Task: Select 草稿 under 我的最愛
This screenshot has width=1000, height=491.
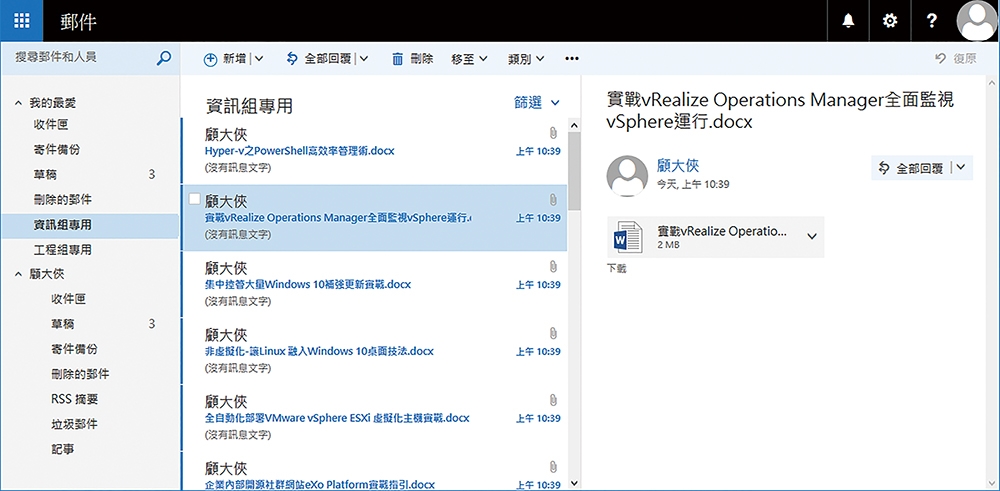Action: (45, 175)
